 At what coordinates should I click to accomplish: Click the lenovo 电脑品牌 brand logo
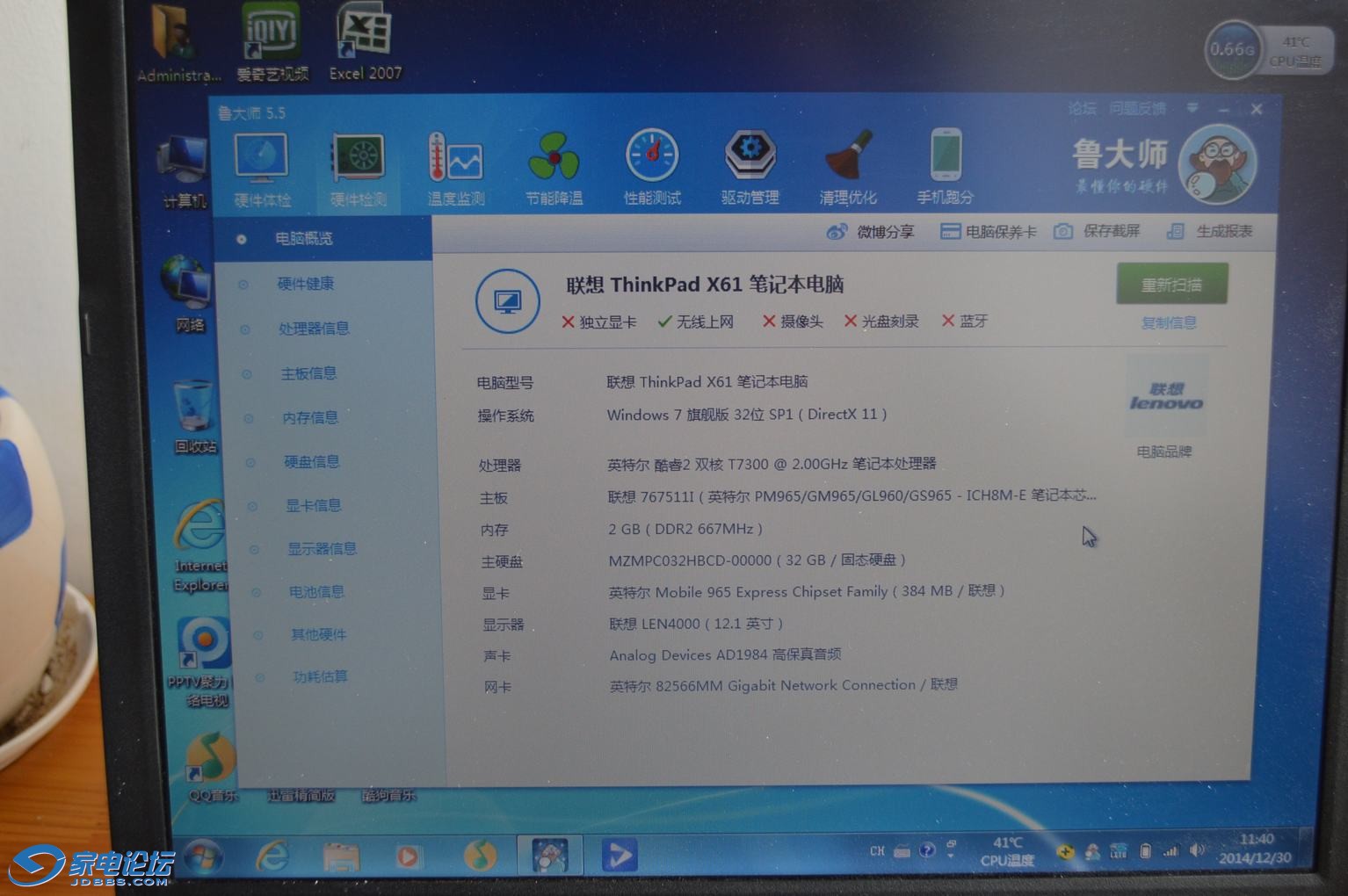click(x=1166, y=396)
